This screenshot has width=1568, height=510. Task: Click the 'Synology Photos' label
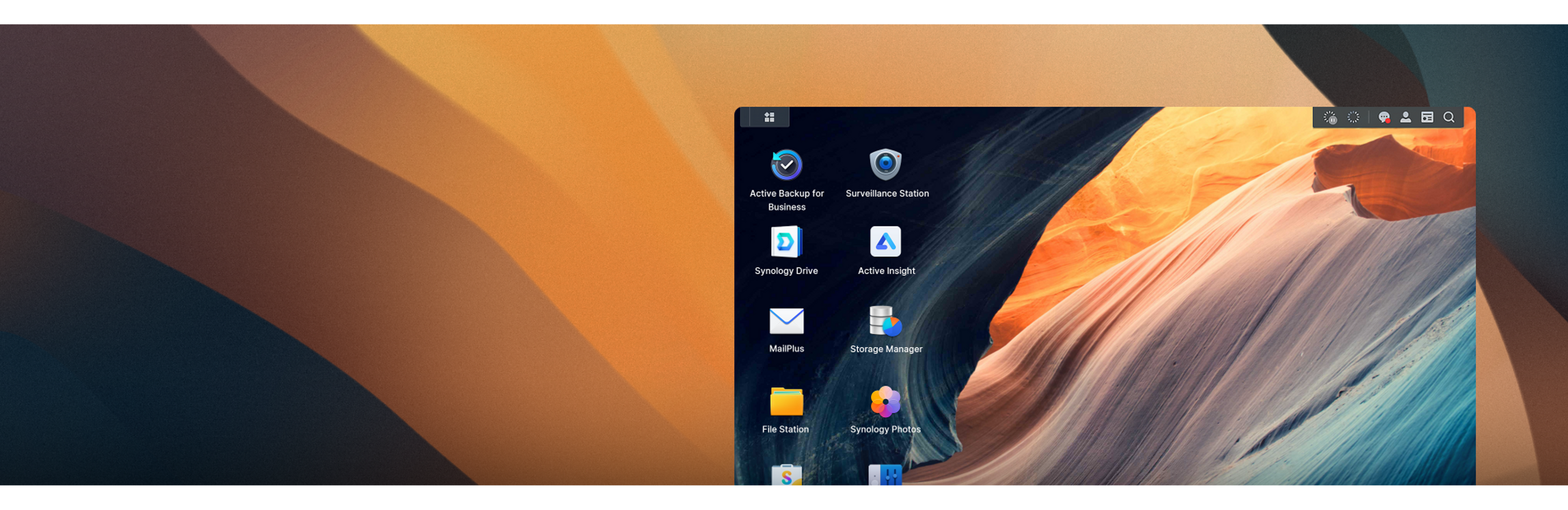(x=885, y=429)
